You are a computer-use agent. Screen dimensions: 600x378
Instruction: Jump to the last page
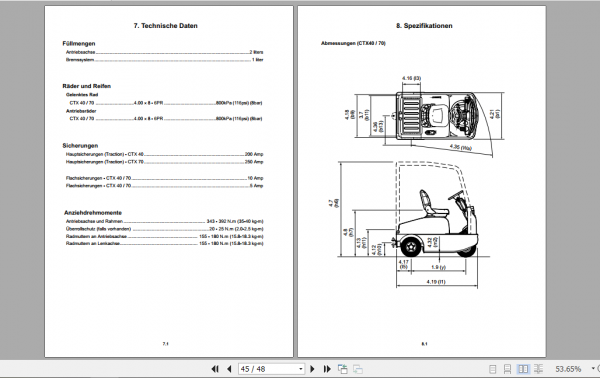pyautogui.click(x=327, y=369)
